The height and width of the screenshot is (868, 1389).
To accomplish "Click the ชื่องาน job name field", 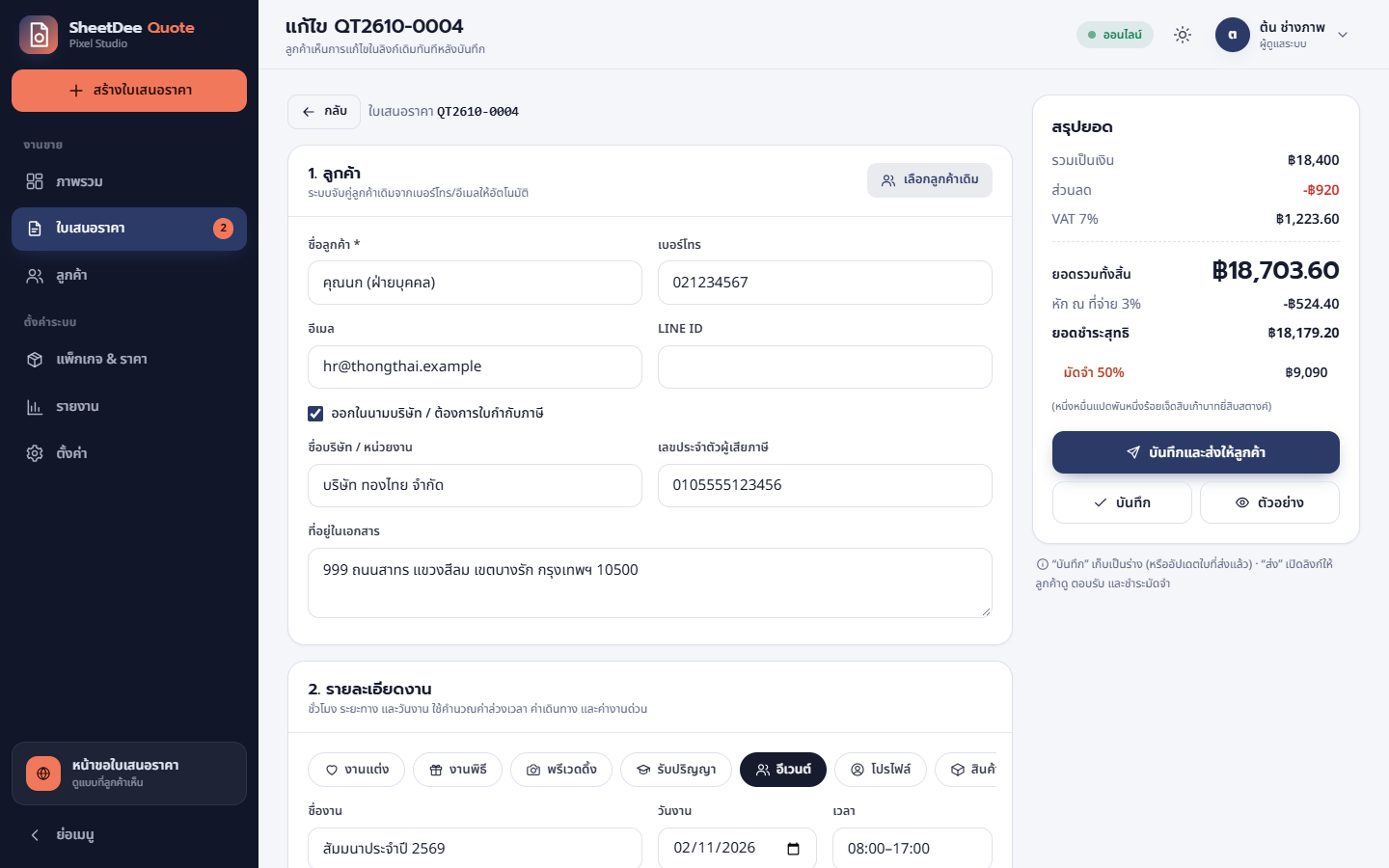I will 475,849.
